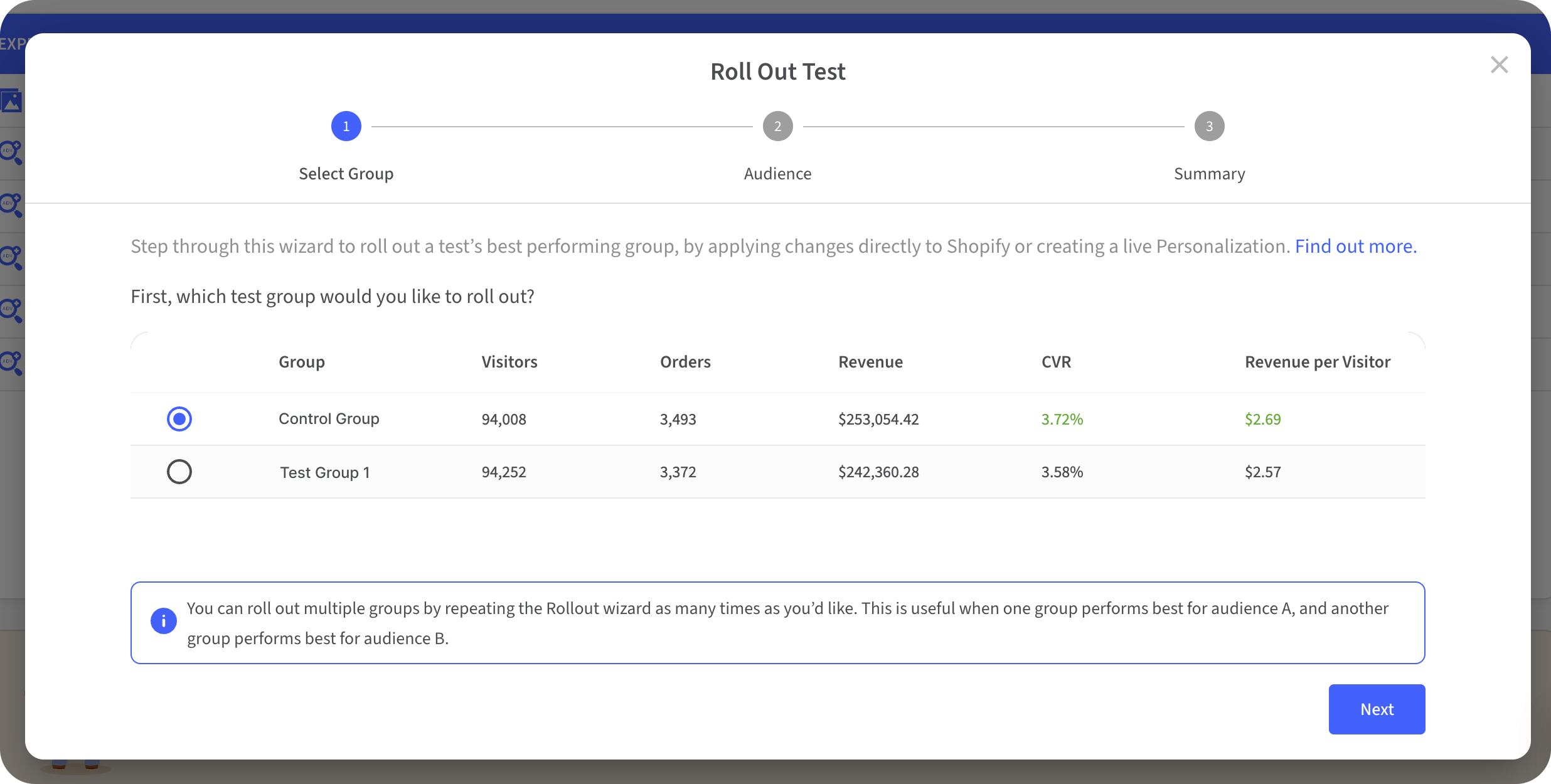Click the step 3 circle indicator
The height and width of the screenshot is (784, 1551).
pos(1209,126)
